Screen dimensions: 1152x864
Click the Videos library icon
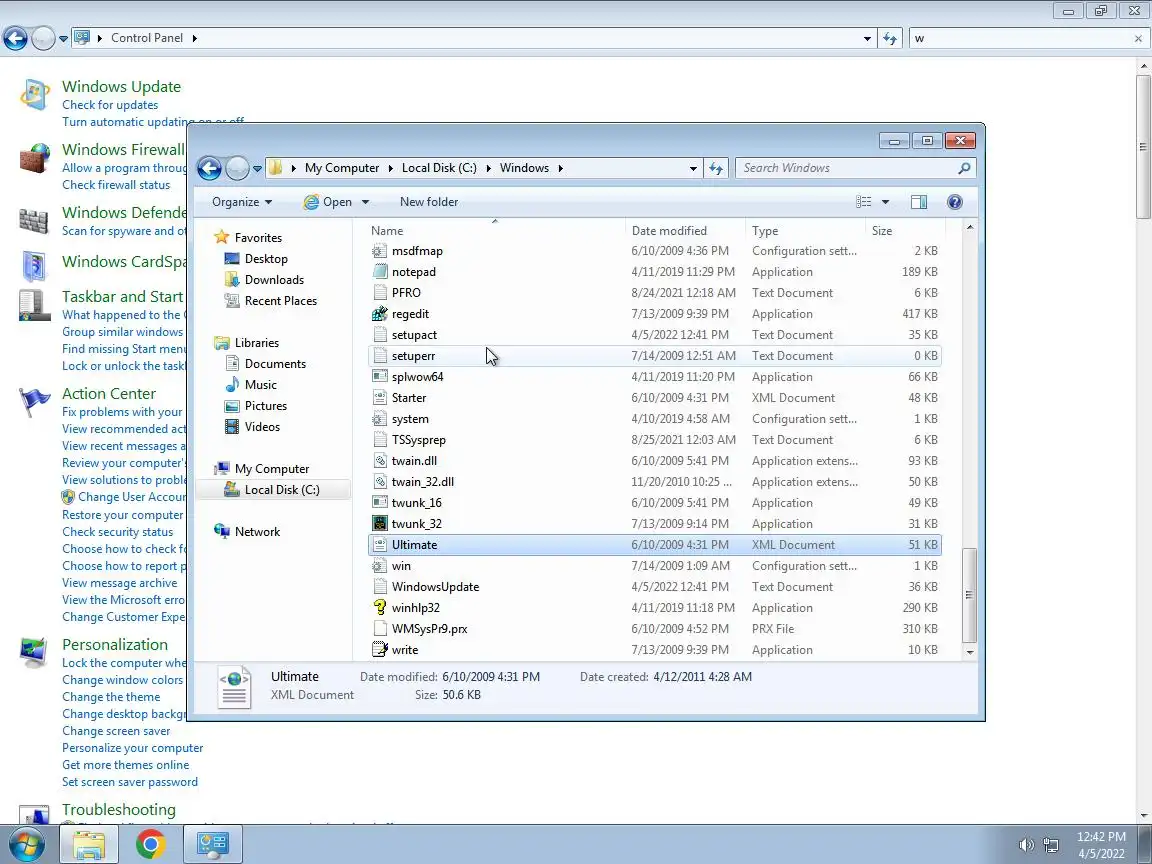(232, 426)
